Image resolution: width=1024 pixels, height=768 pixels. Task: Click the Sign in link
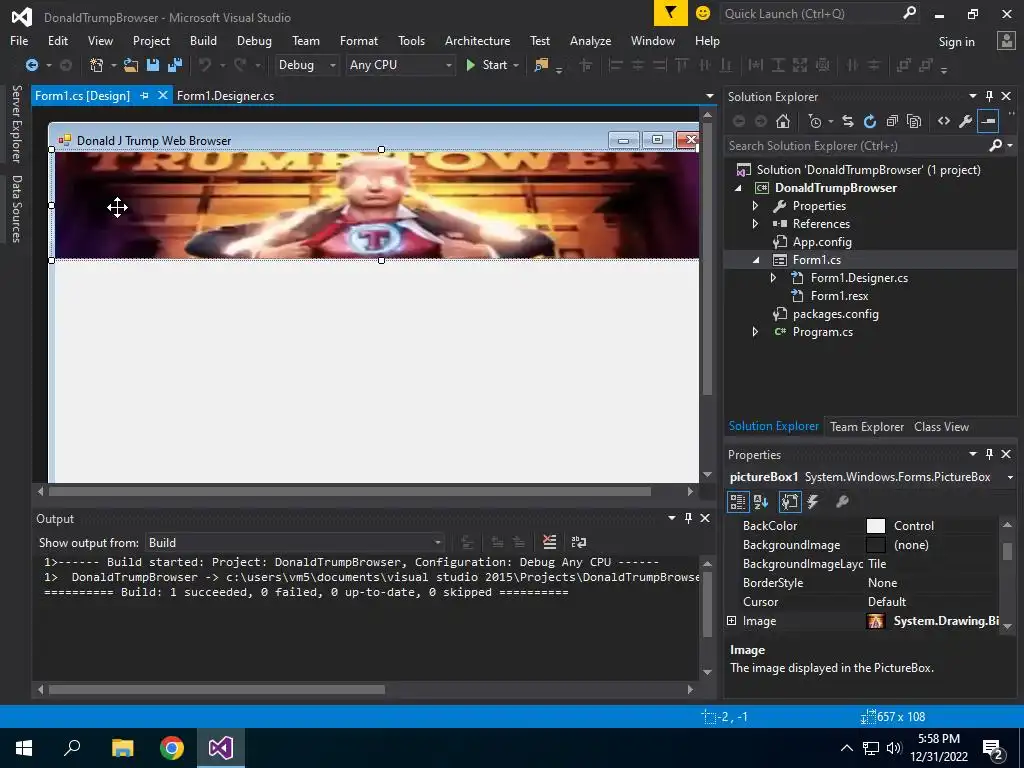956,42
